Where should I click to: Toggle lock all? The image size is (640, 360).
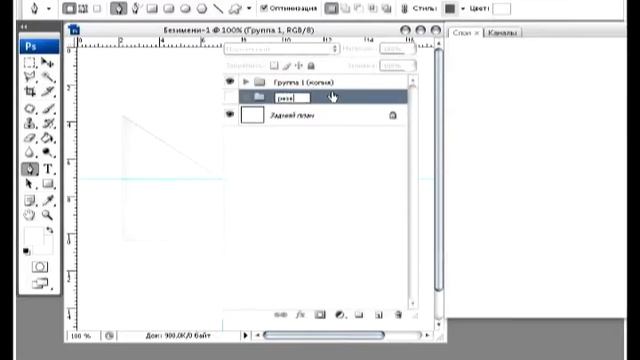point(311,66)
